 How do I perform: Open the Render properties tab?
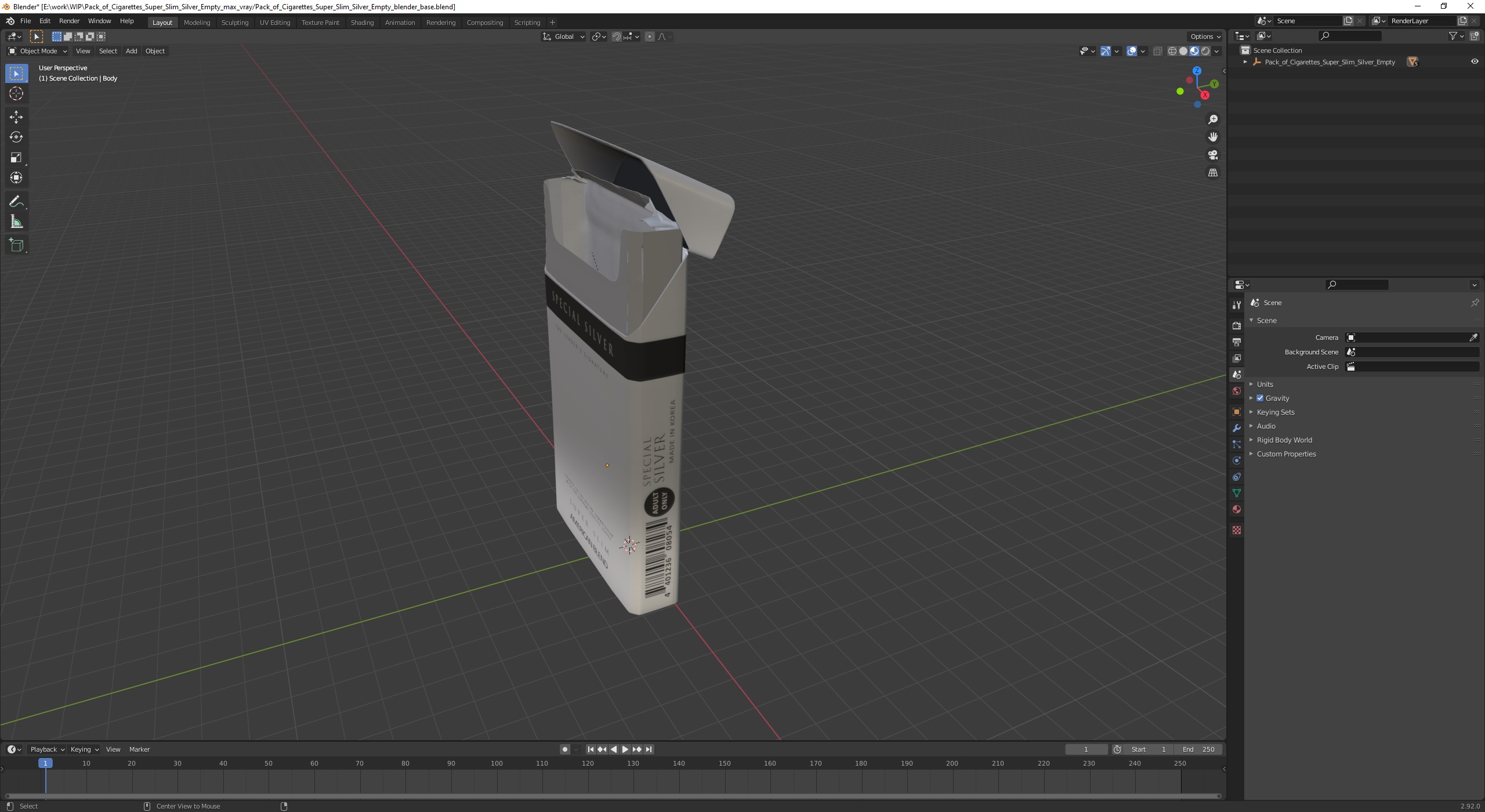tap(1237, 326)
